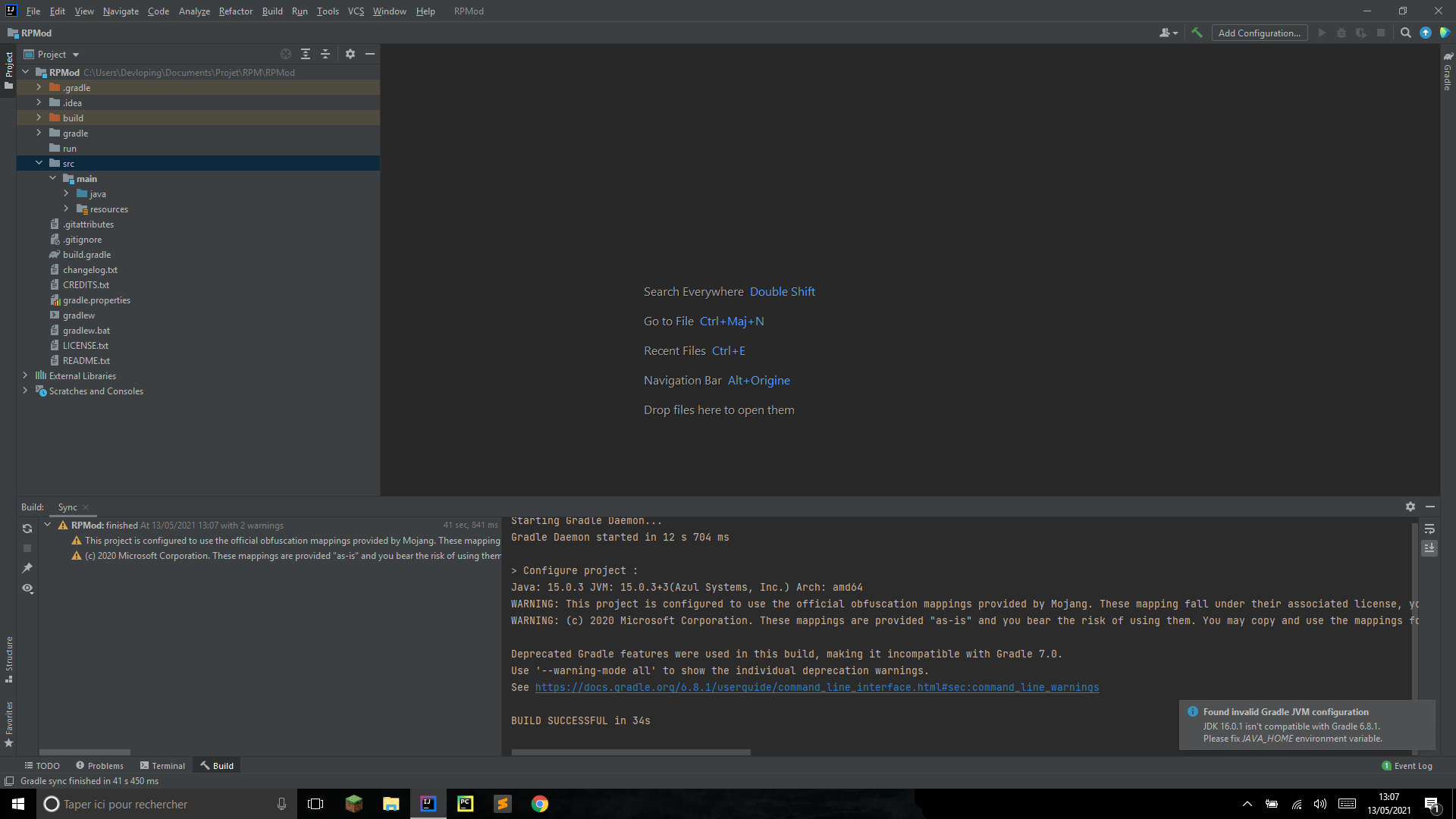Open Chrome from the Windows taskbar

point(540,804)
